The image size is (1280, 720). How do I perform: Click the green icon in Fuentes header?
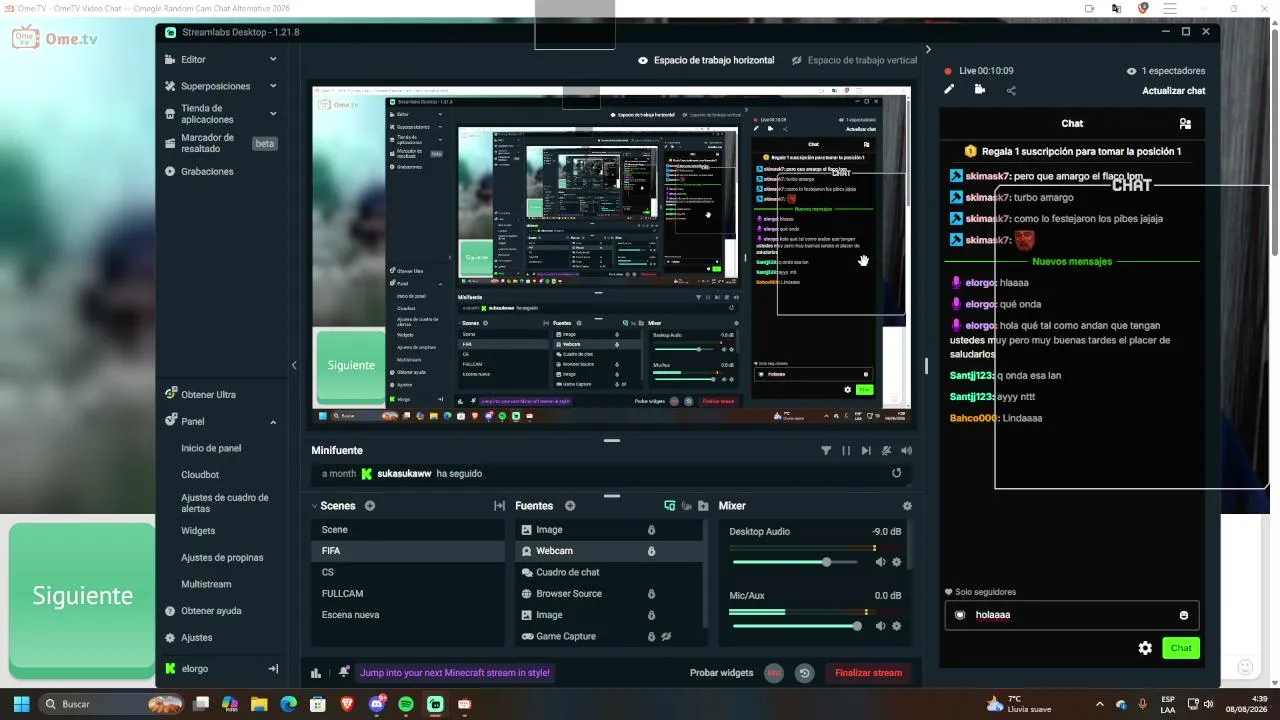[669, 506]
